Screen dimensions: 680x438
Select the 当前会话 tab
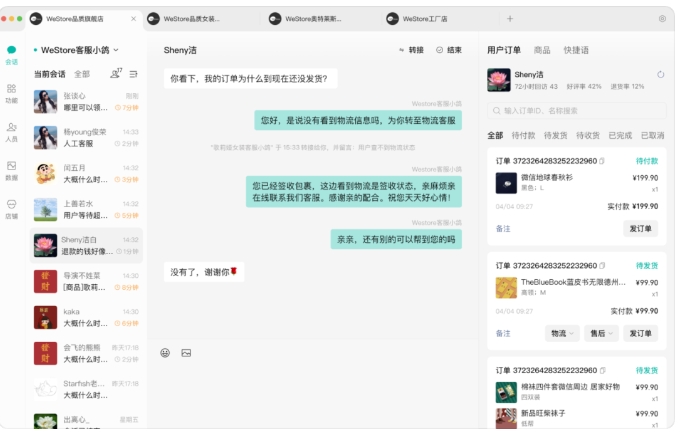[x=49, y=74]
